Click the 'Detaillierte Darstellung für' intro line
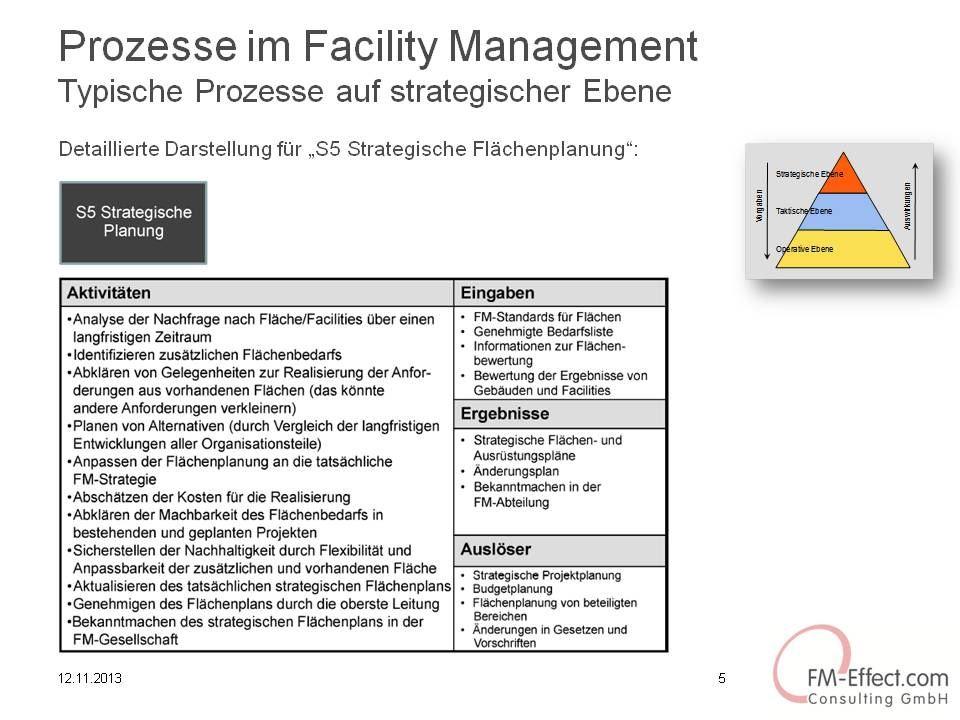 (x=348, y=149)
